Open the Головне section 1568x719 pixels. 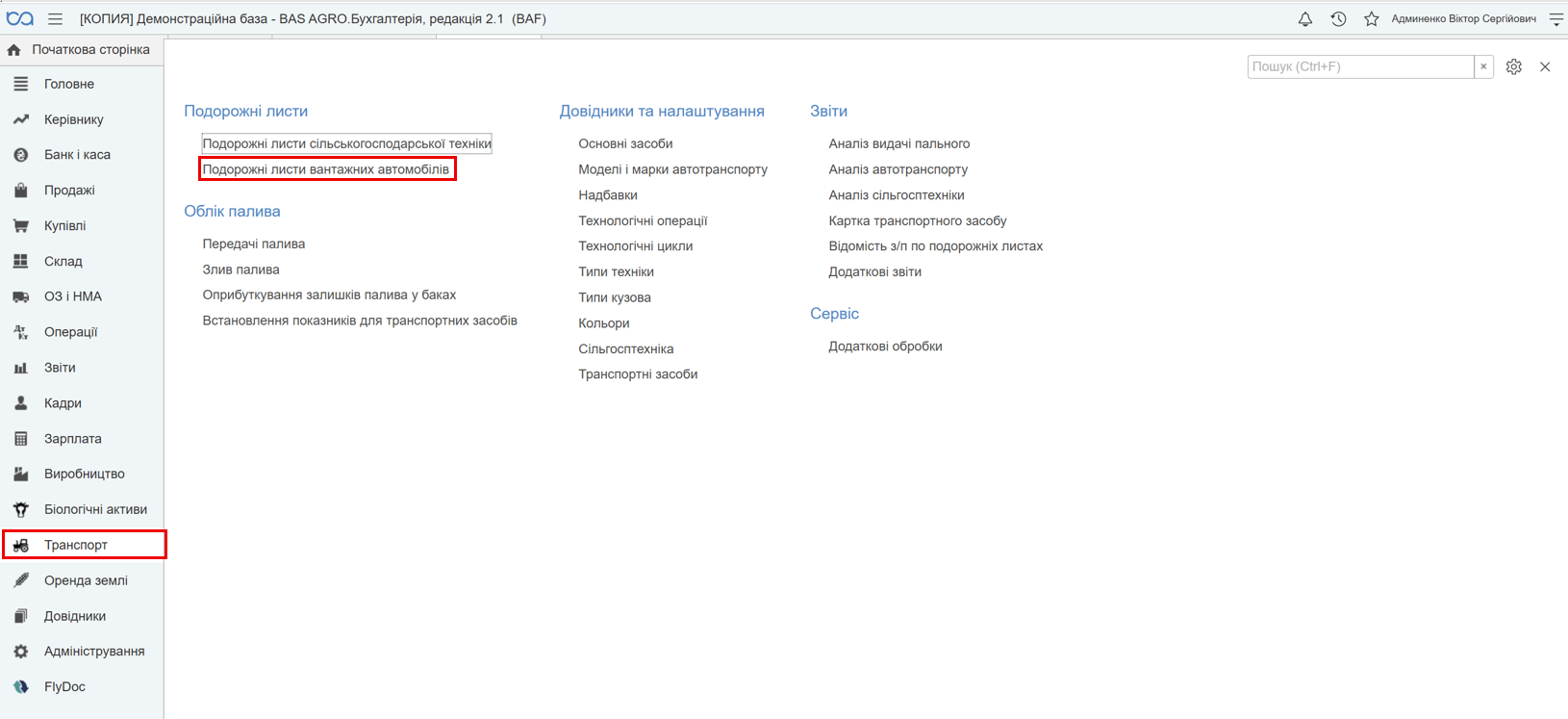(x=82, y=84)
